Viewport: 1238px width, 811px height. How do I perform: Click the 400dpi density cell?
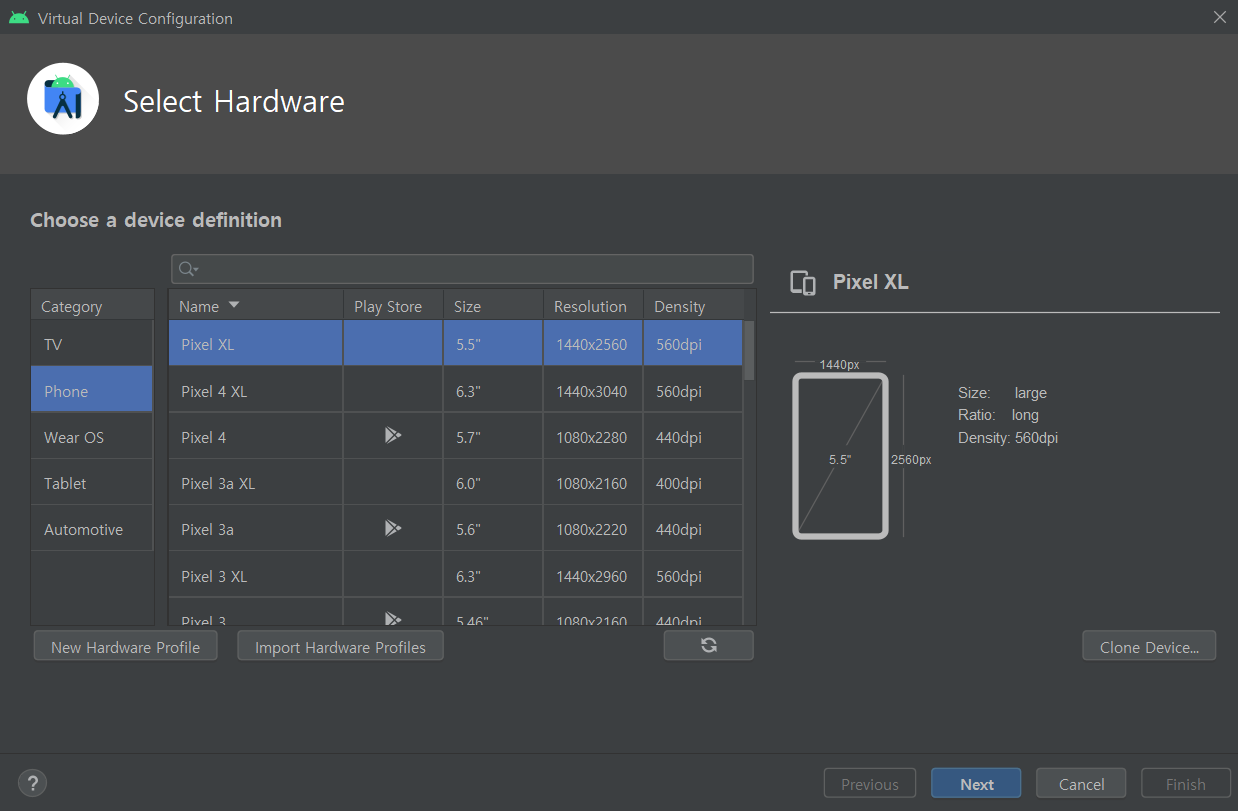[693, 483]
